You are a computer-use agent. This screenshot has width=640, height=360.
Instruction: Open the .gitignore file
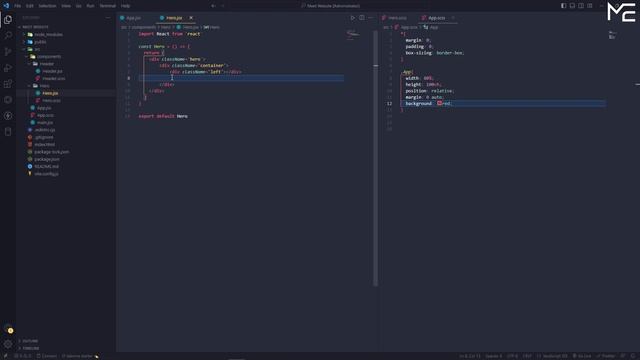(43, 138)
